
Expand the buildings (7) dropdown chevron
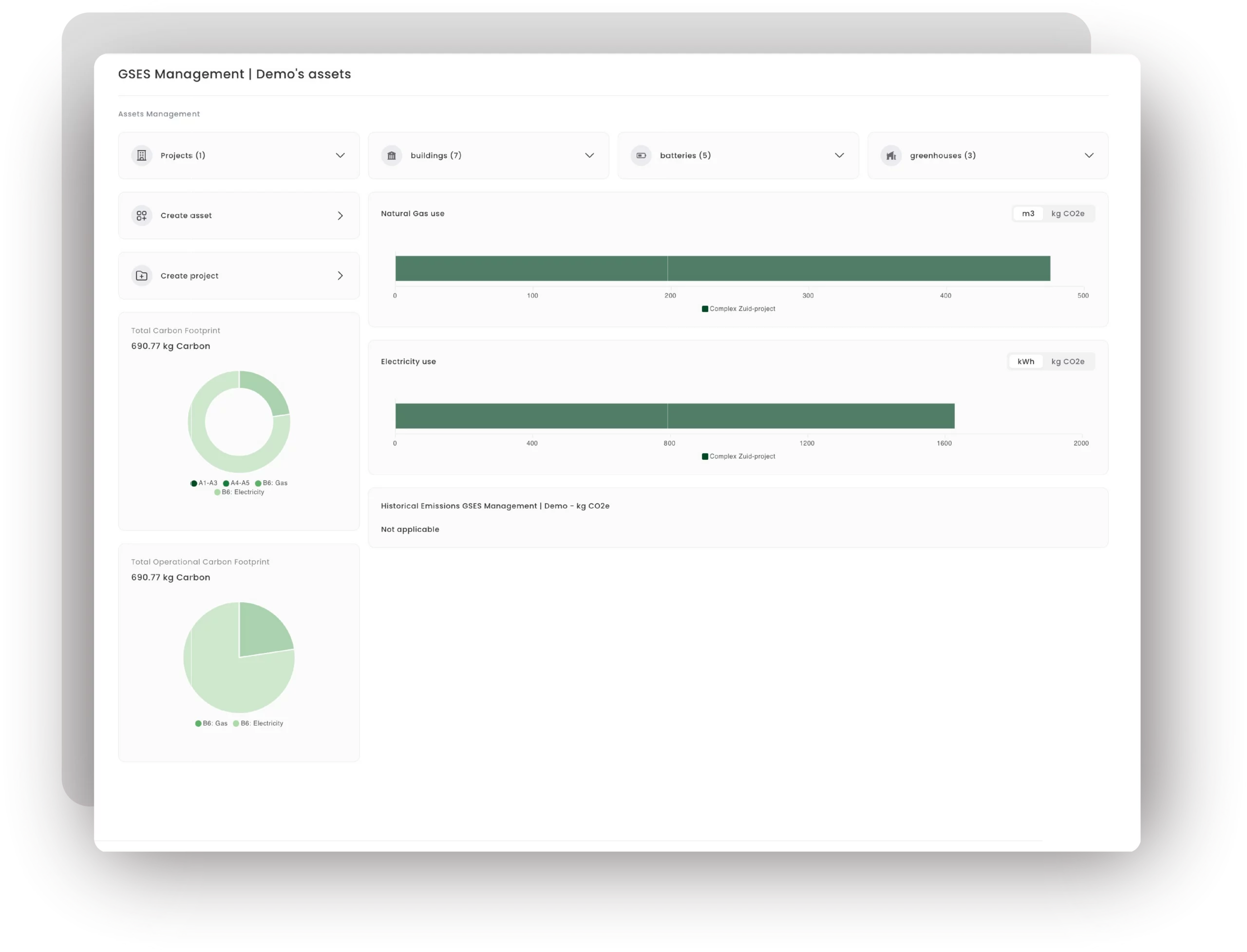pos(589,155)
